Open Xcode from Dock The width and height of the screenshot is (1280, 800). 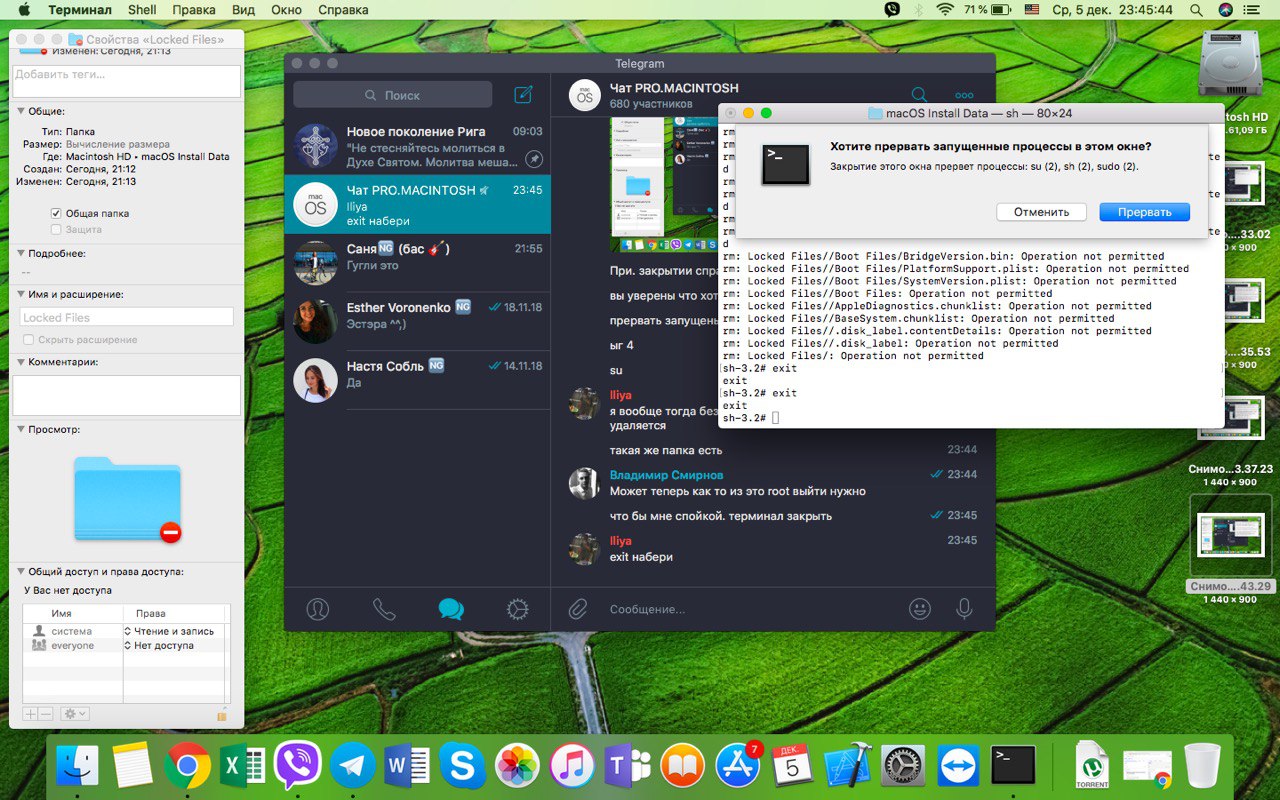848,766
